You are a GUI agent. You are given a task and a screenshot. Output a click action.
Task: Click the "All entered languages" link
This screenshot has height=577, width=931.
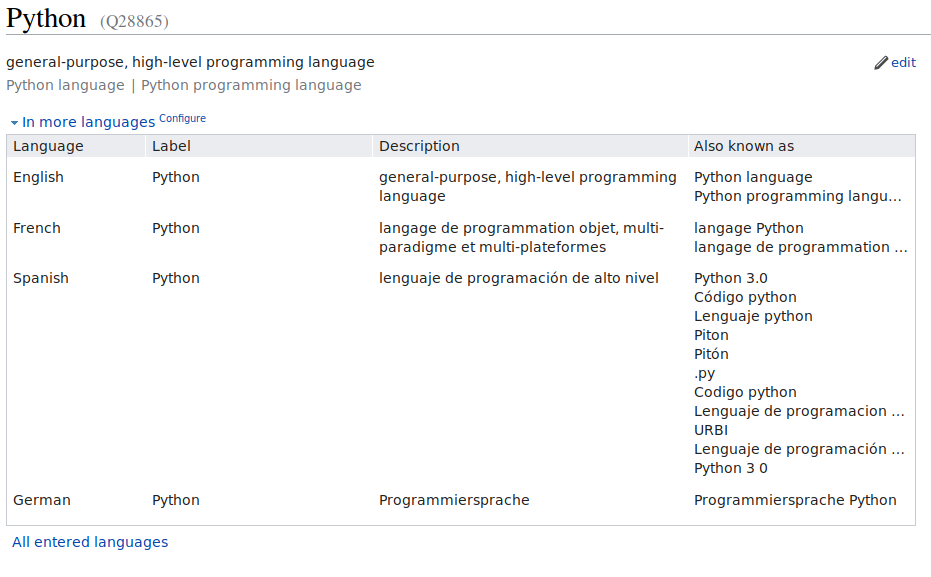[87, 541]
